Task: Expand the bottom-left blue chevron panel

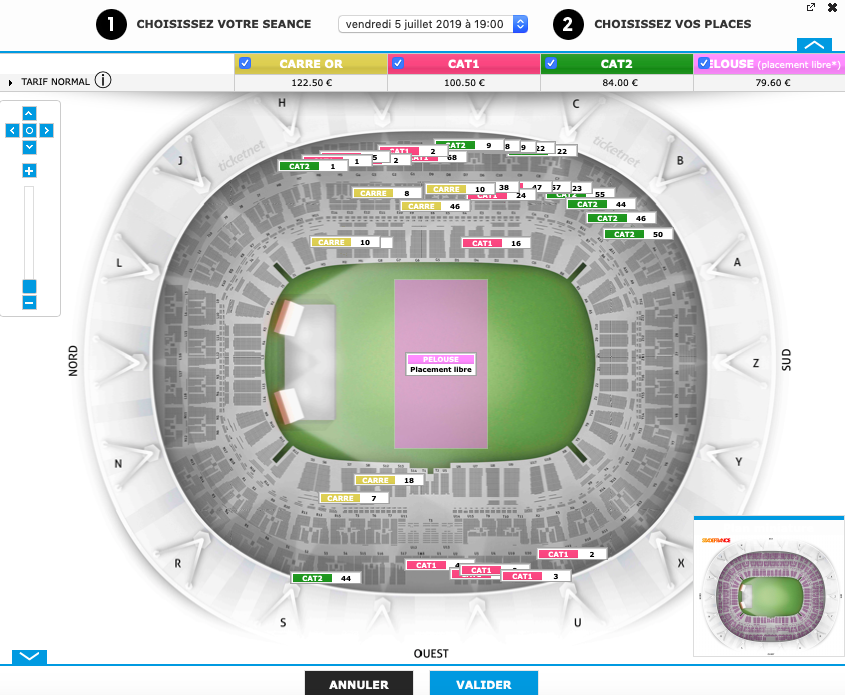Action: (29, 656)
